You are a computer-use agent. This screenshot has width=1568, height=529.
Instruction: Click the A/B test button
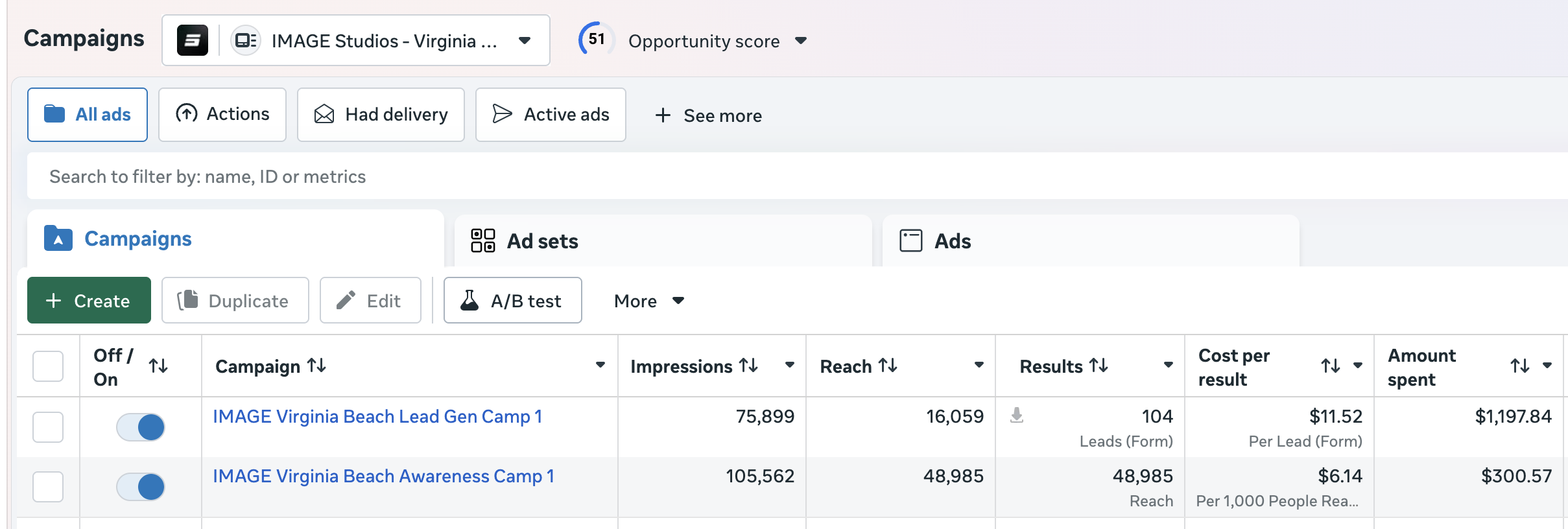pyautogui.click(x=513, y=300)
